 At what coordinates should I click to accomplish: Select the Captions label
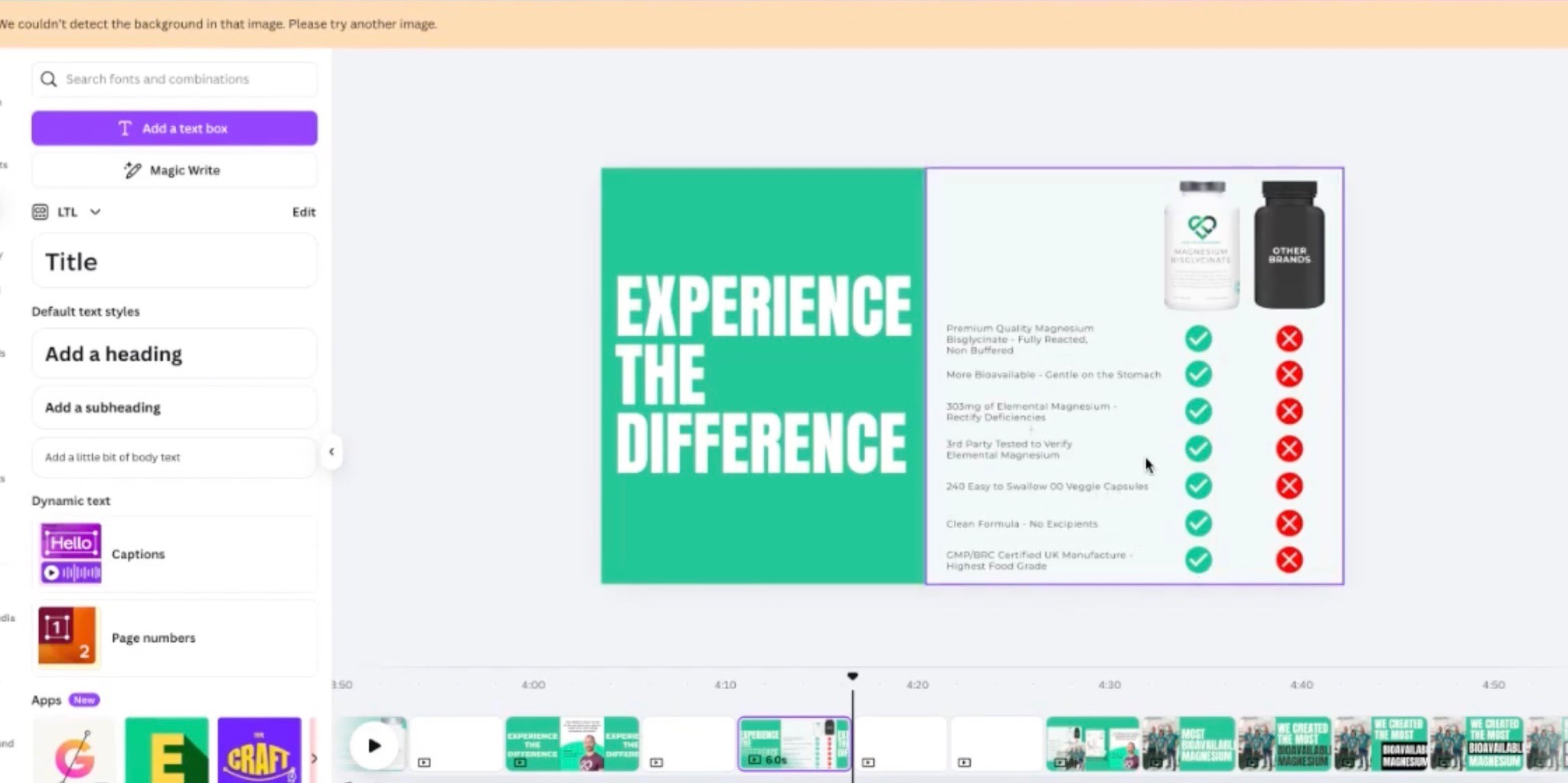(x=138, y=553)
